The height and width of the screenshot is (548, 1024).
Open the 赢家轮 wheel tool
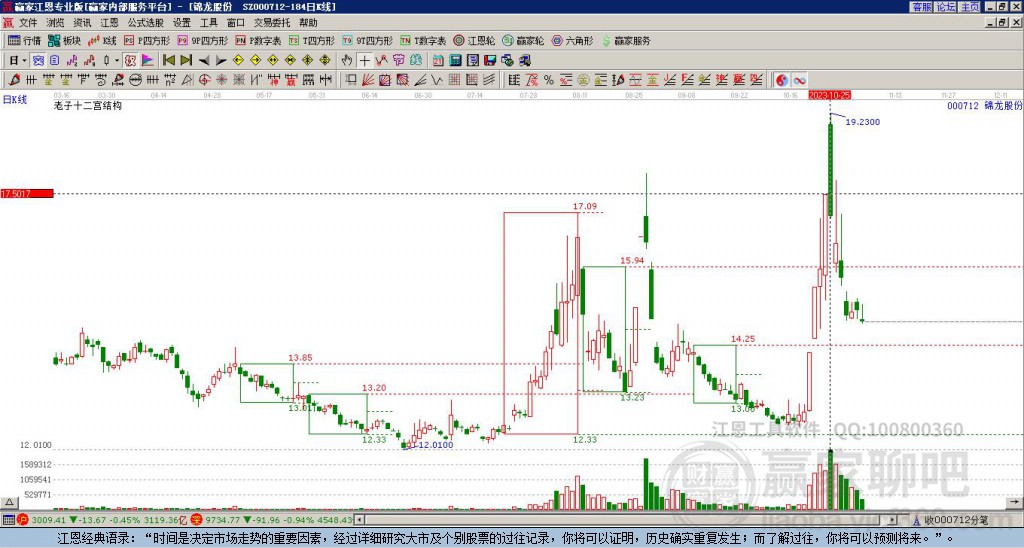pos(524,40)
